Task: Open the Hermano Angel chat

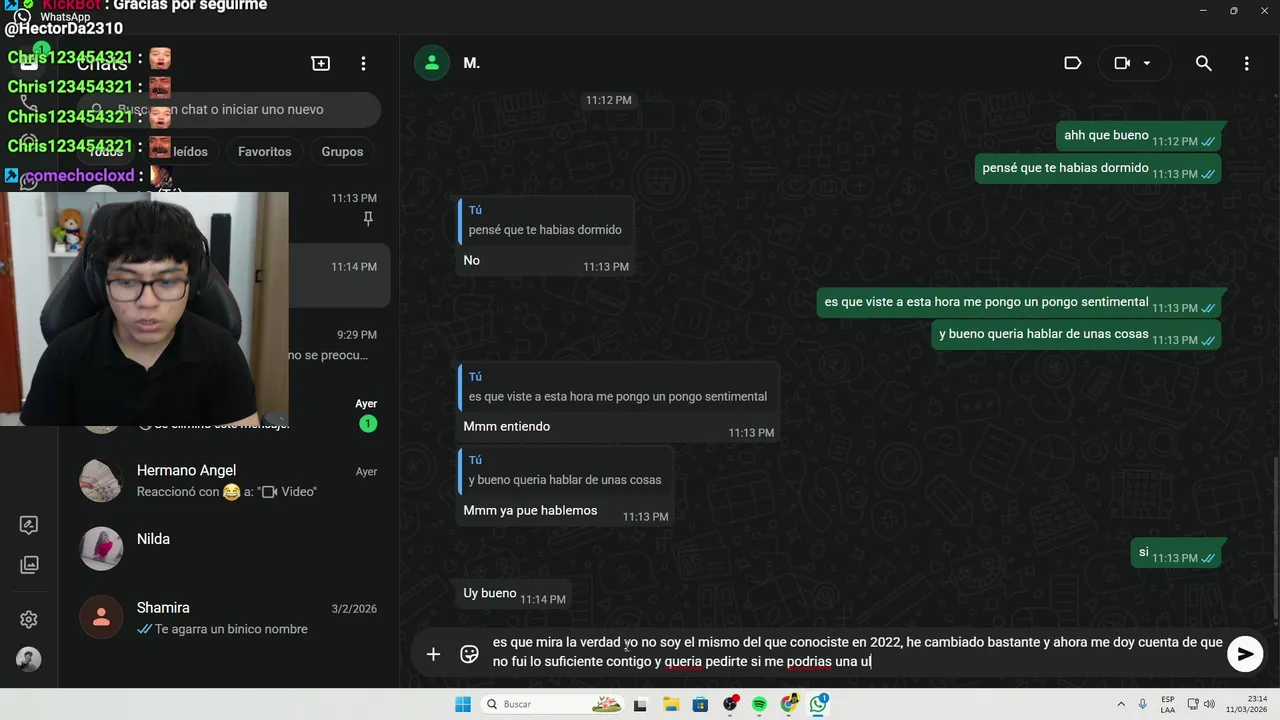Action: tap(228, 480)
